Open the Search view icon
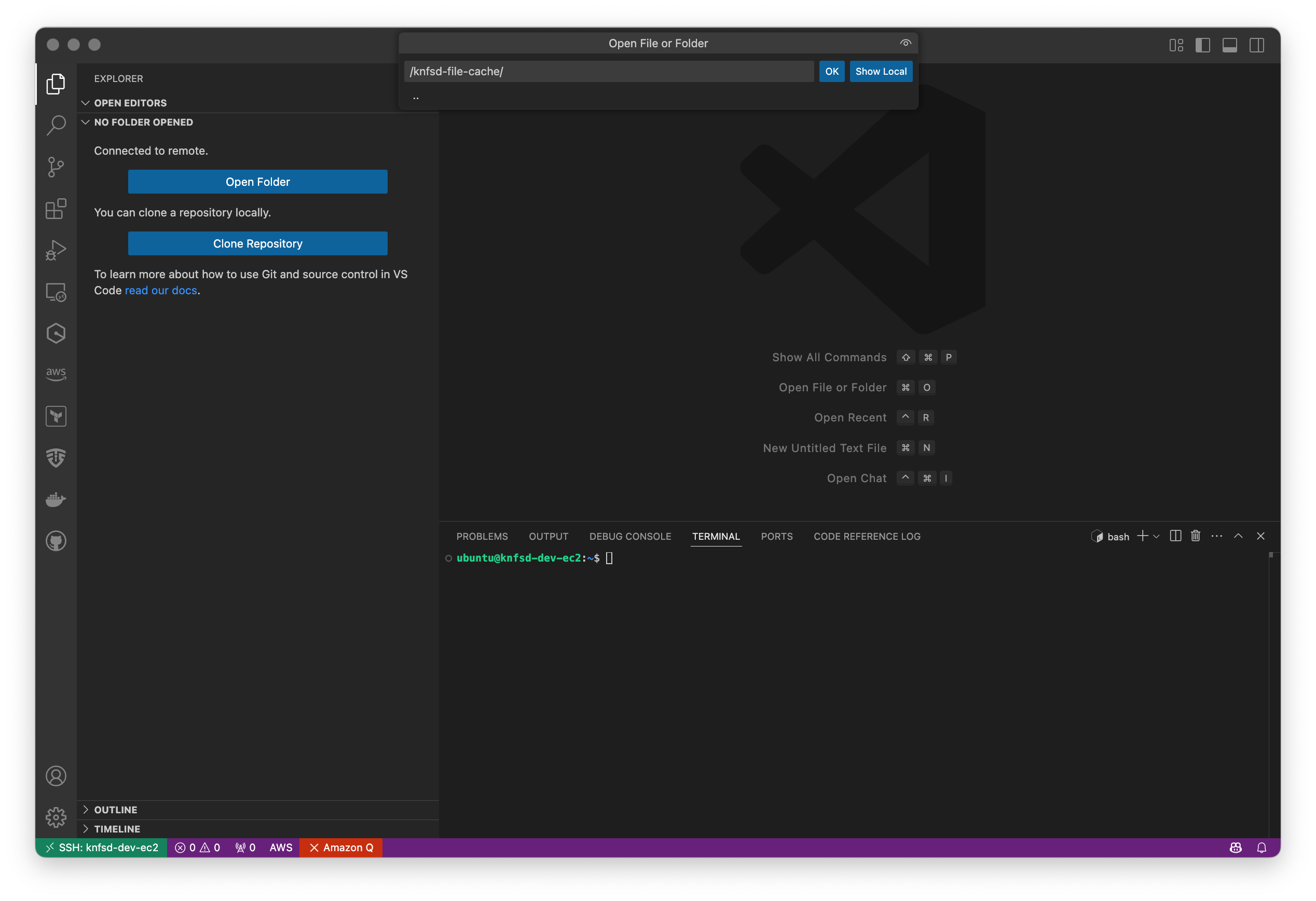 tap(56, 125)
